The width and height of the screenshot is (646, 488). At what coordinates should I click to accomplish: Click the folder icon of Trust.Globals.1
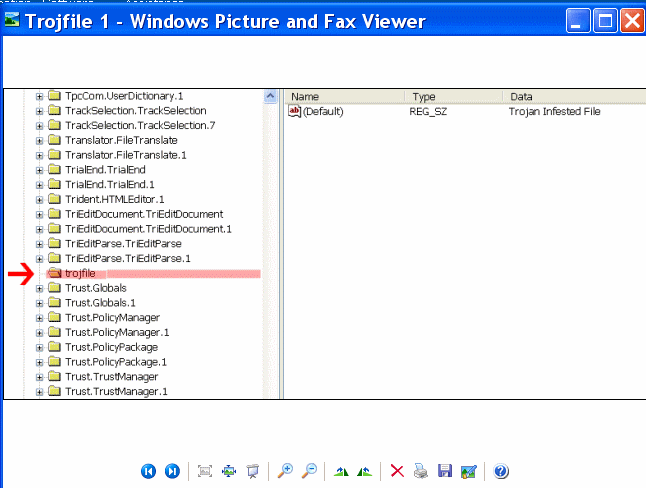(x=54, y=302)
